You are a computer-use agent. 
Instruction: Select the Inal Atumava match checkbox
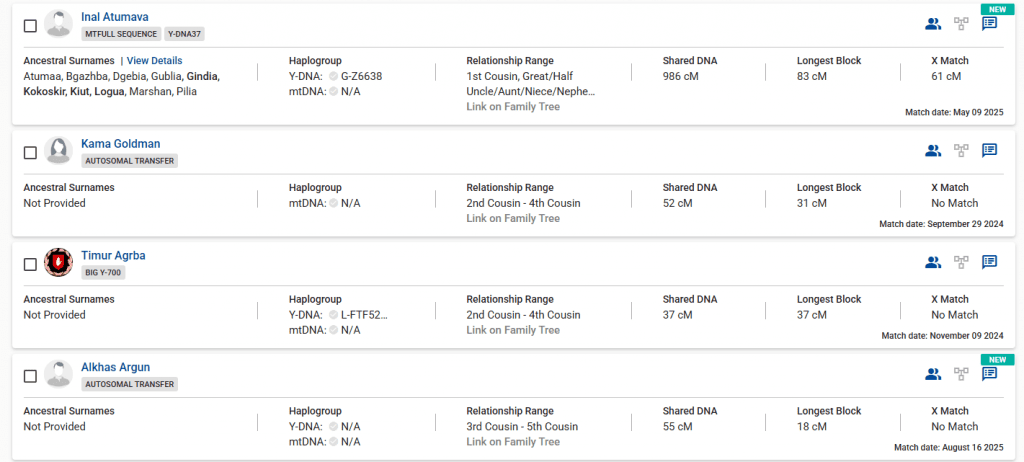coord(30,25)
